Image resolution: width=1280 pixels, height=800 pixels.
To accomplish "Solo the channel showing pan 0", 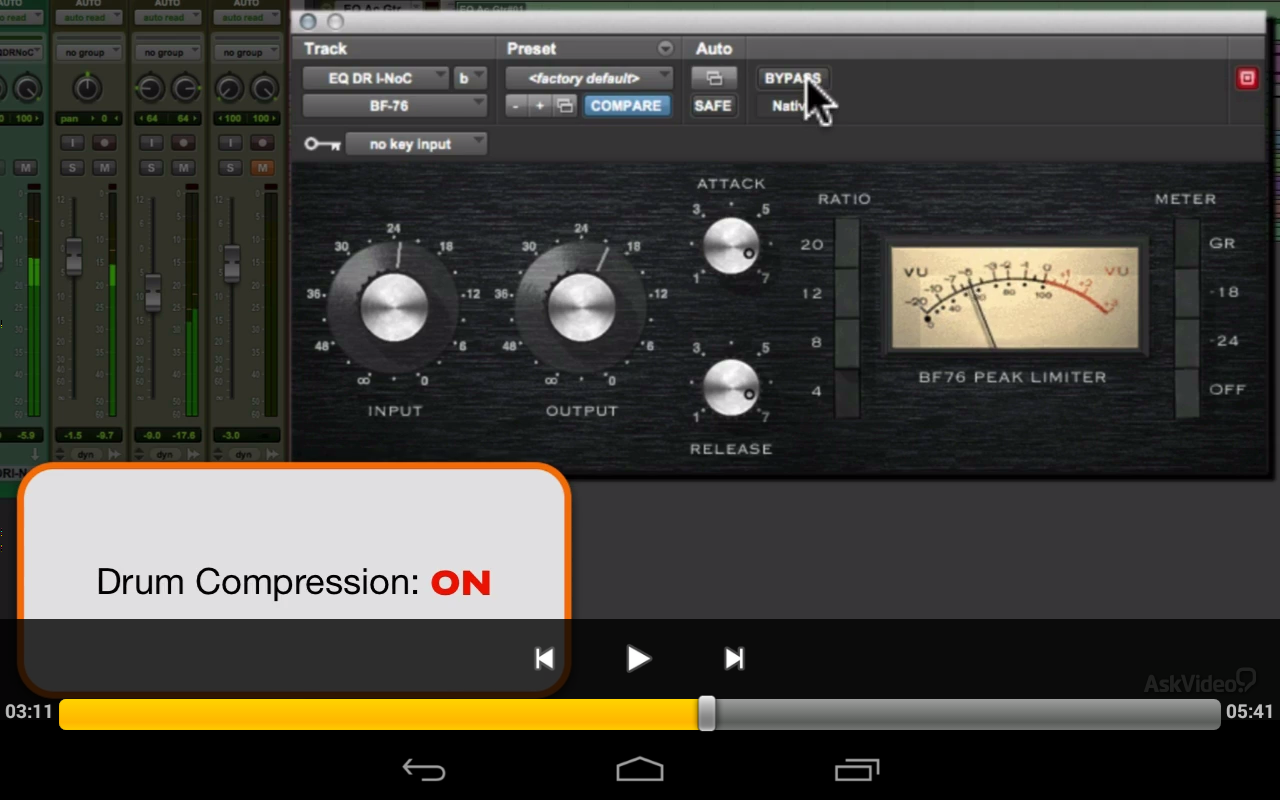I will point(72,167).
